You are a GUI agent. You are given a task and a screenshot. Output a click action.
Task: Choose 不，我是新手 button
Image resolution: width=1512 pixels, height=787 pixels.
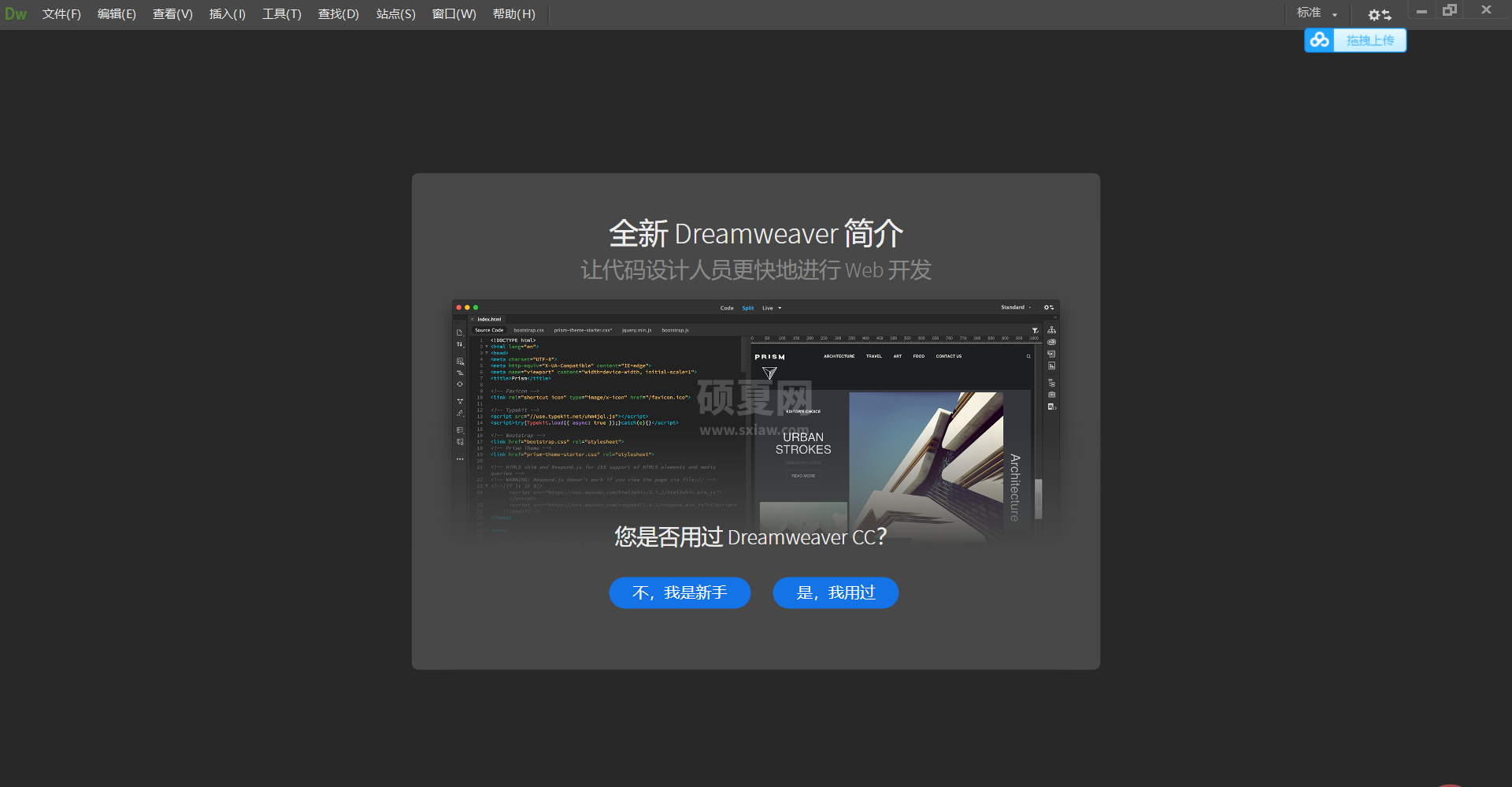tap(680, 592)
